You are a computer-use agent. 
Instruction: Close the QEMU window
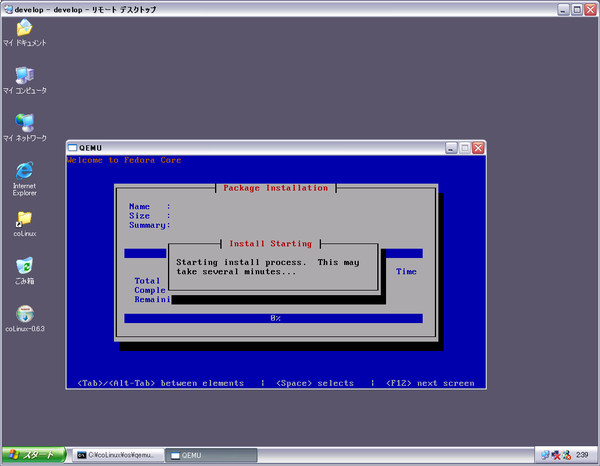478,148
